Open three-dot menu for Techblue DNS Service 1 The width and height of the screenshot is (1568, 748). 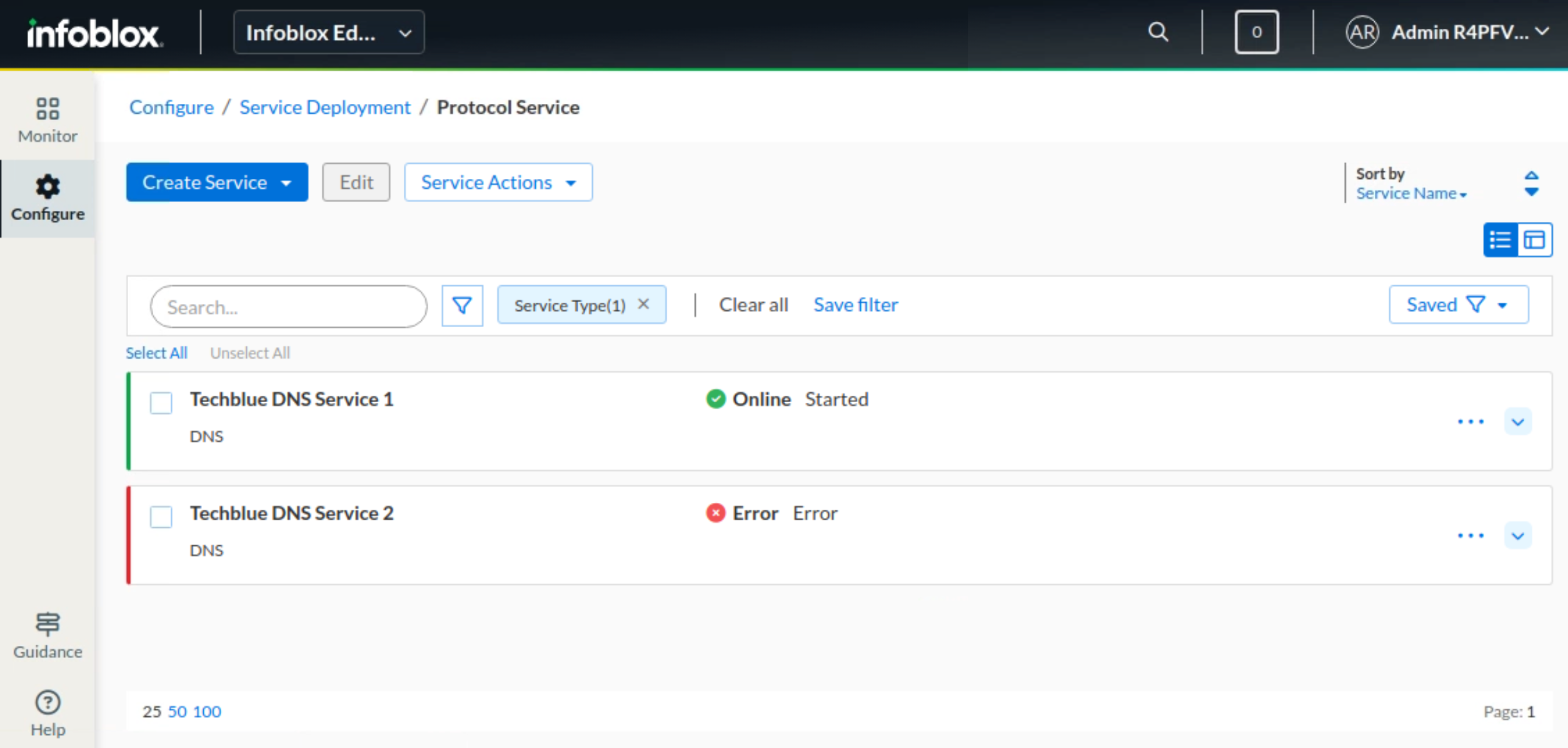(x=1470, y=422)
